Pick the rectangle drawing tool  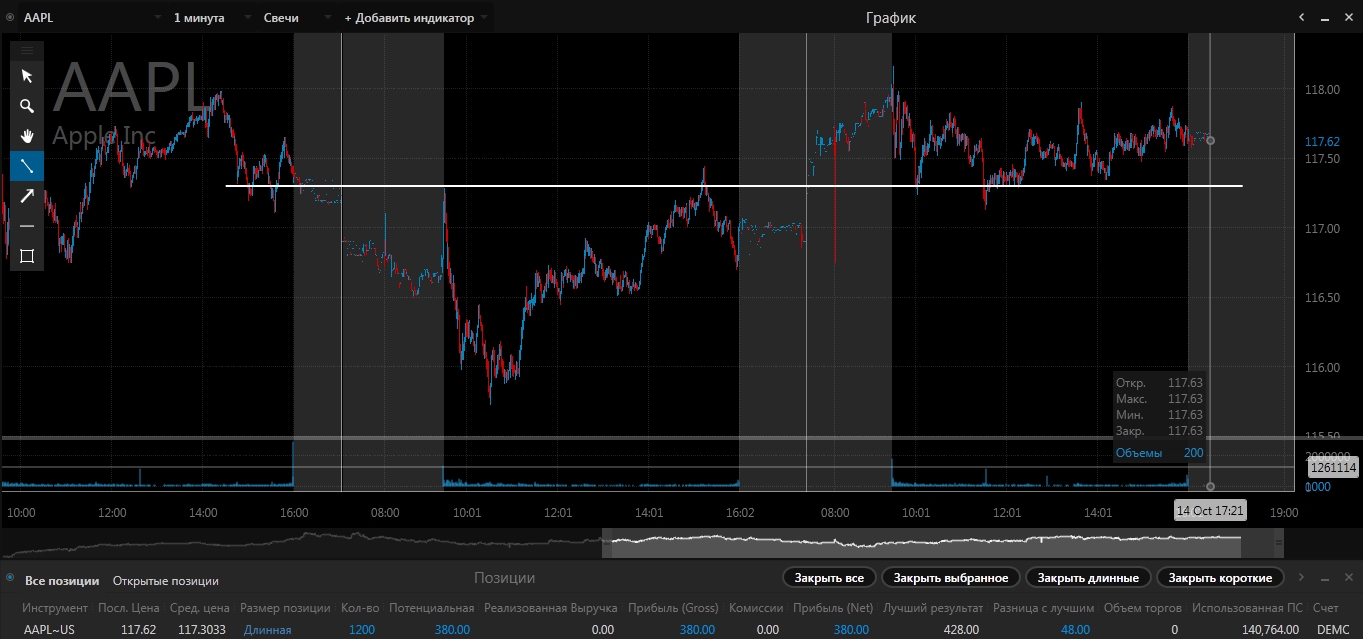click(x=27, y=256)
